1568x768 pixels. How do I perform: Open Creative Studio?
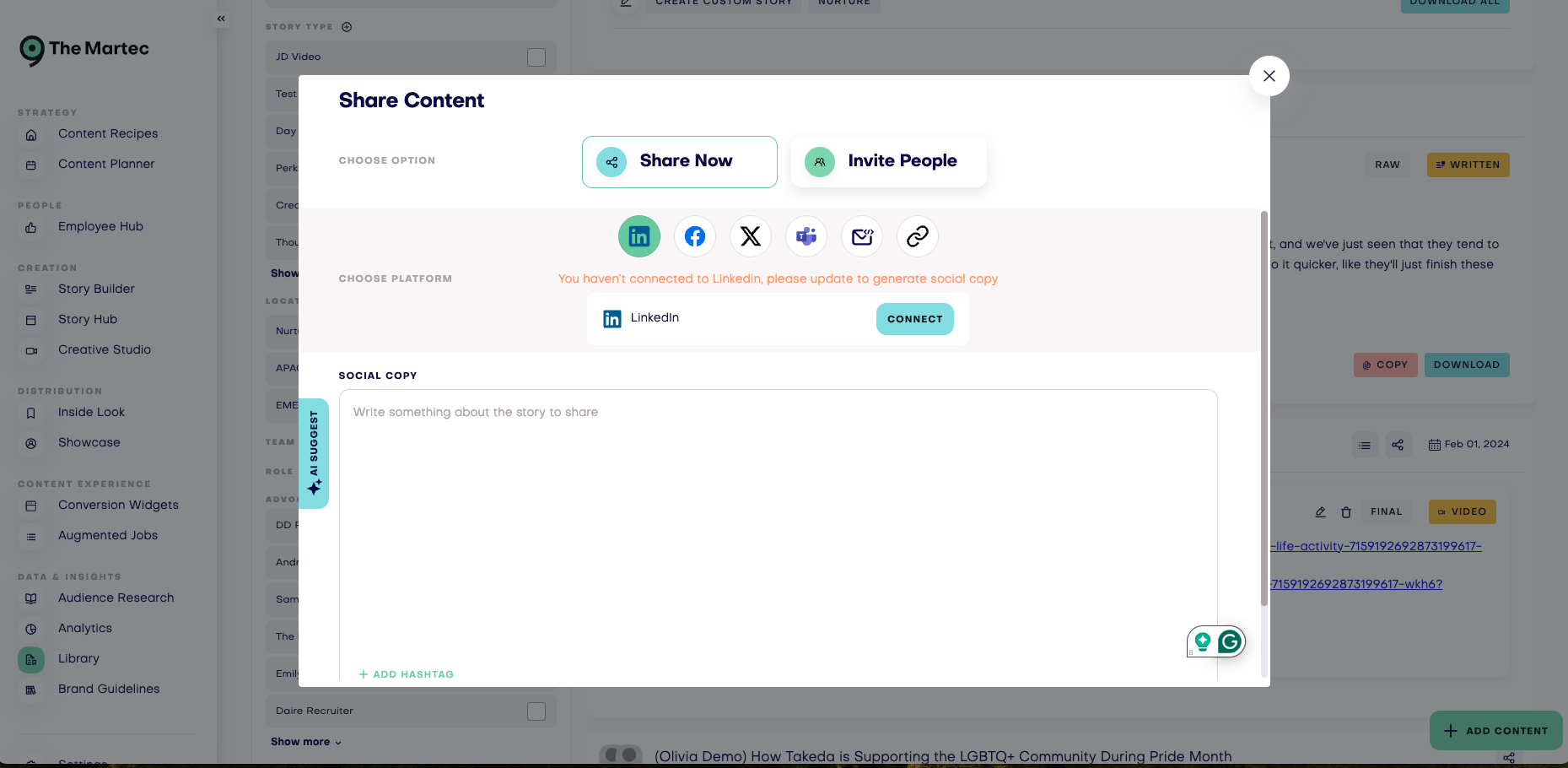105,349
